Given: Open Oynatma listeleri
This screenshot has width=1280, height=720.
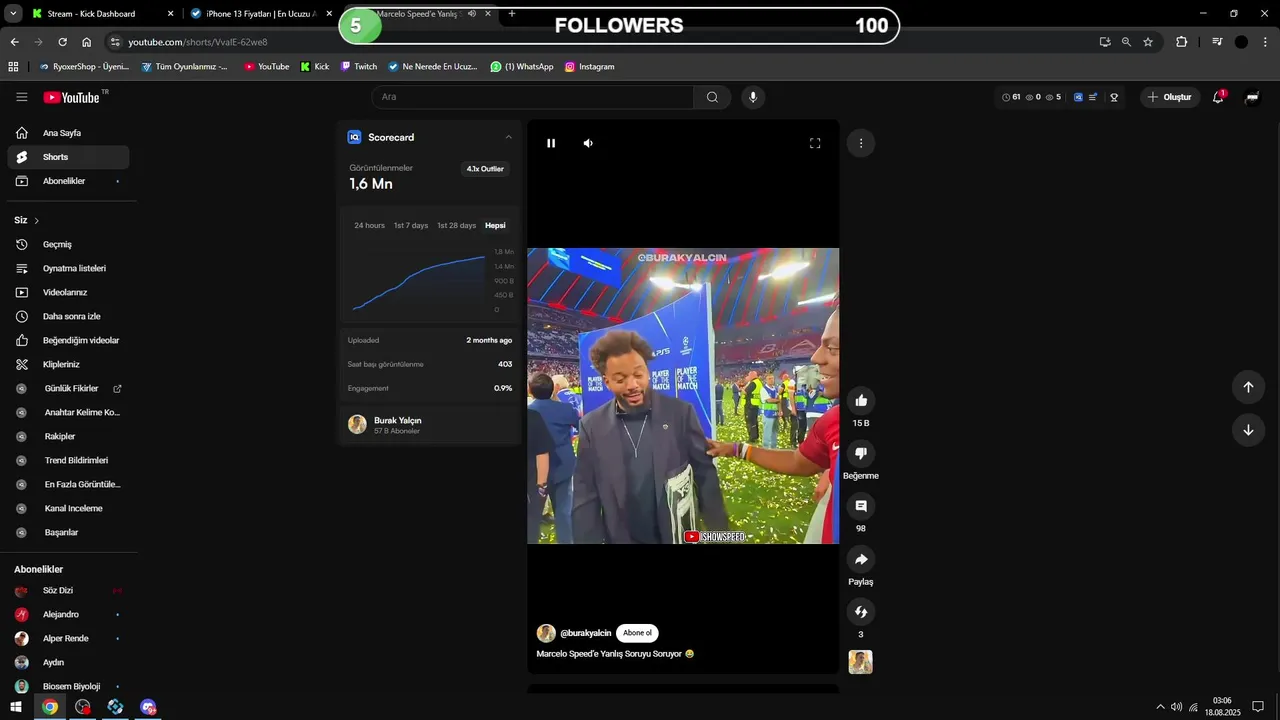Looking at the screenshot, I should coord(68,268).
